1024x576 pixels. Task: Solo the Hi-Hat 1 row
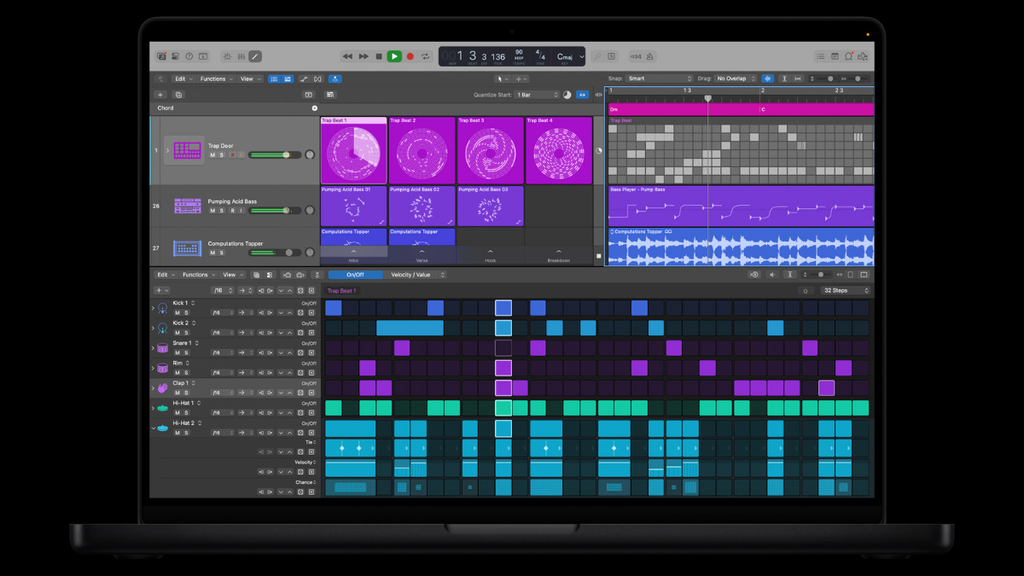click(x=186, y=412)
